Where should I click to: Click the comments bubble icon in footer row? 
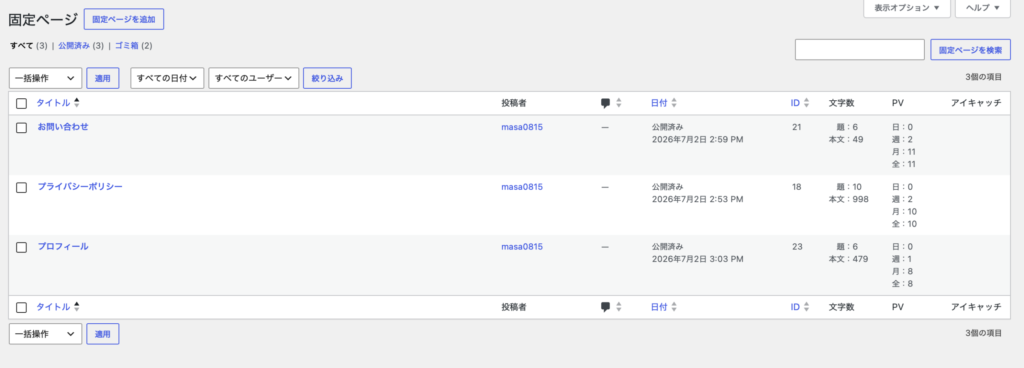605,307
